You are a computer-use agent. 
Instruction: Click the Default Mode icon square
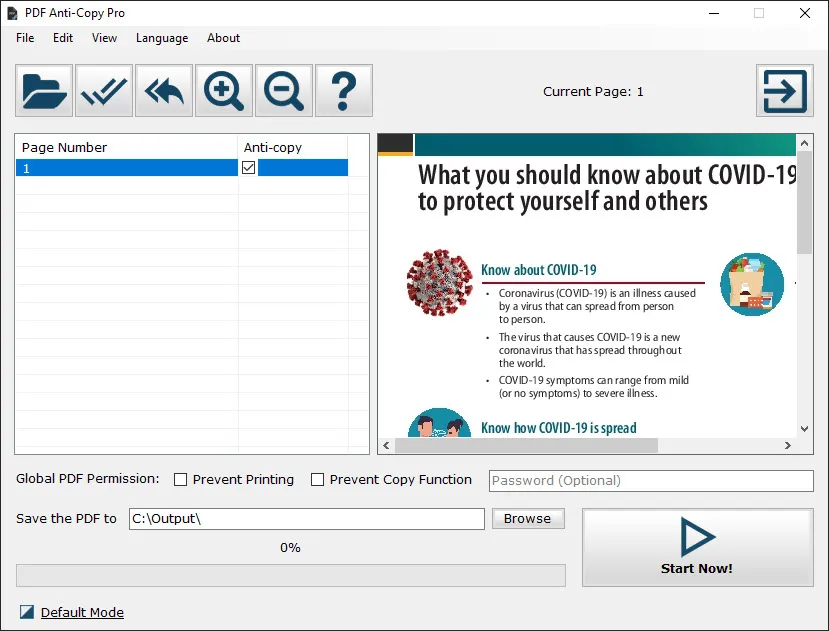(27, 612)
